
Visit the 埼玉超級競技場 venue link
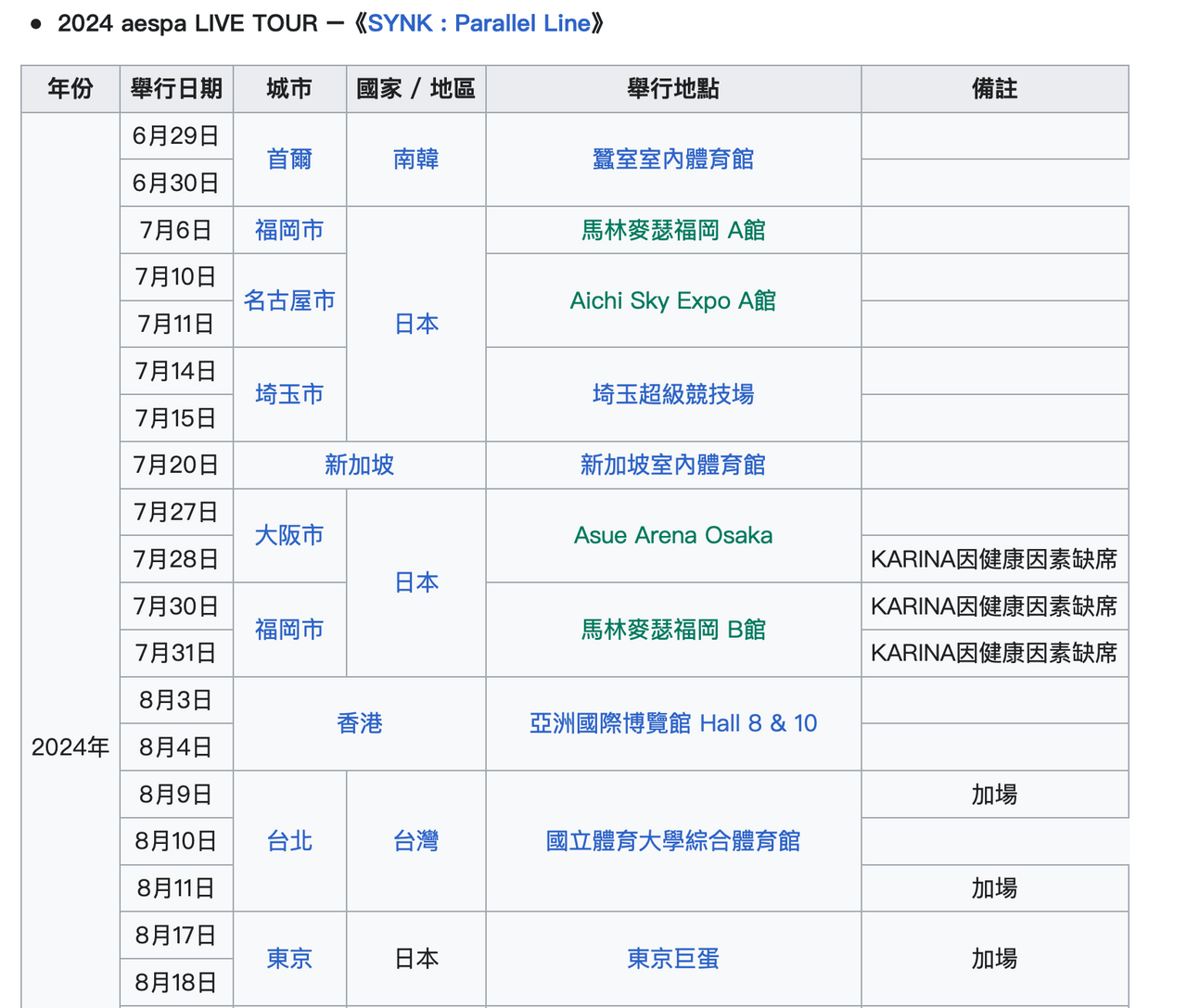pyautogui.click(x=672, y=394)
